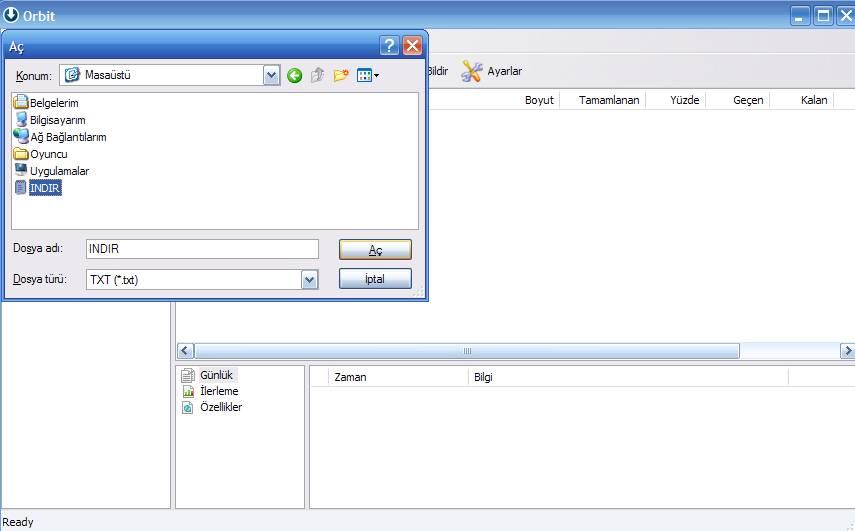This screenshot has width=855, height=531.
Task: Click the Orbit logo icon in title bar
Action: tap(11, 15)
